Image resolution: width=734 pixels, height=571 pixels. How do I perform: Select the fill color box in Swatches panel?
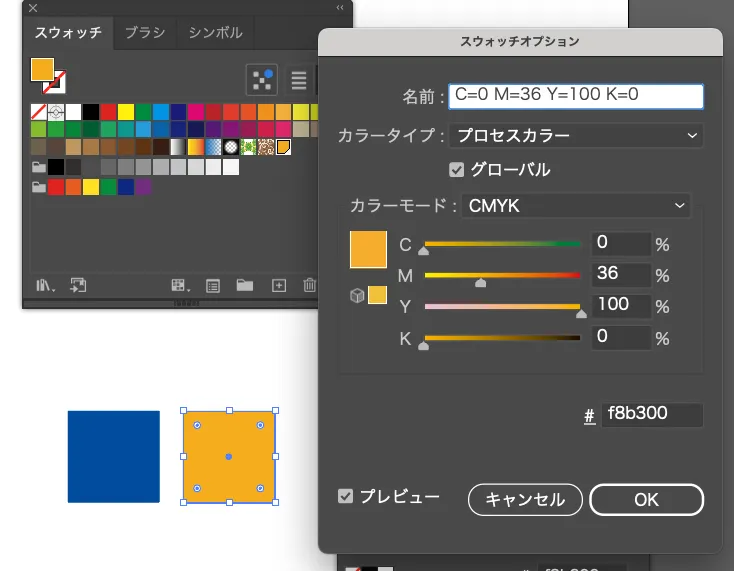pos(42,69)
